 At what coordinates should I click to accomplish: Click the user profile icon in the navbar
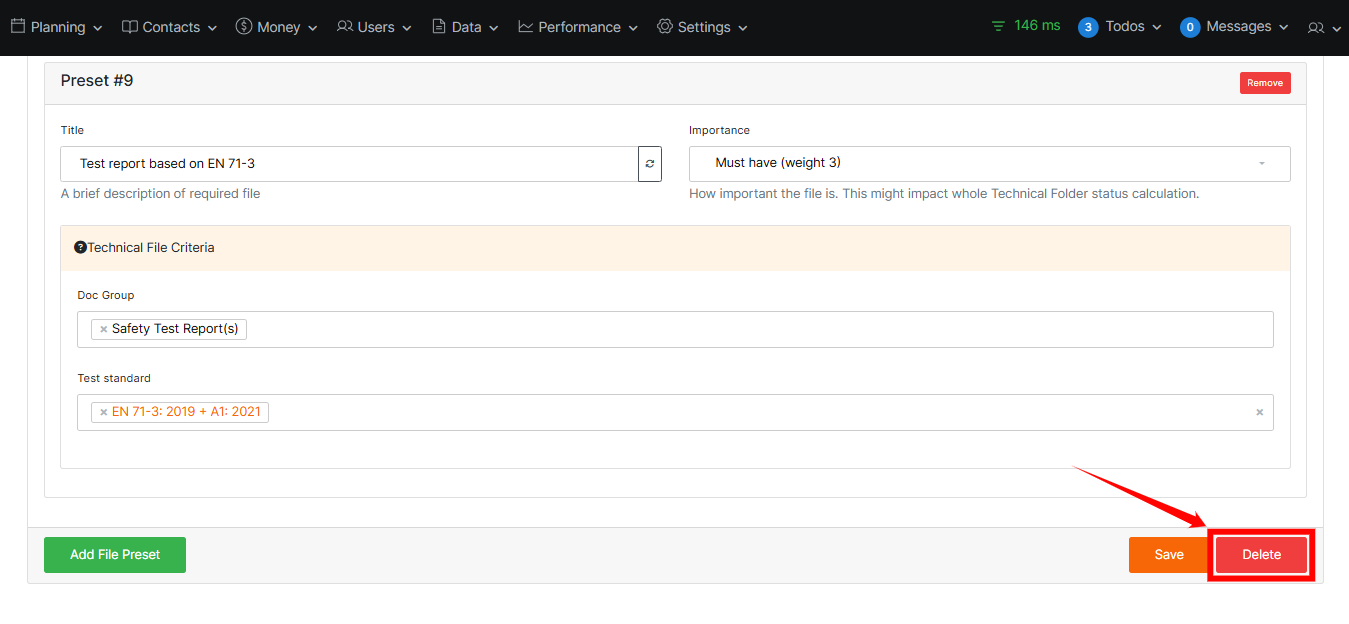[1323, 27]
